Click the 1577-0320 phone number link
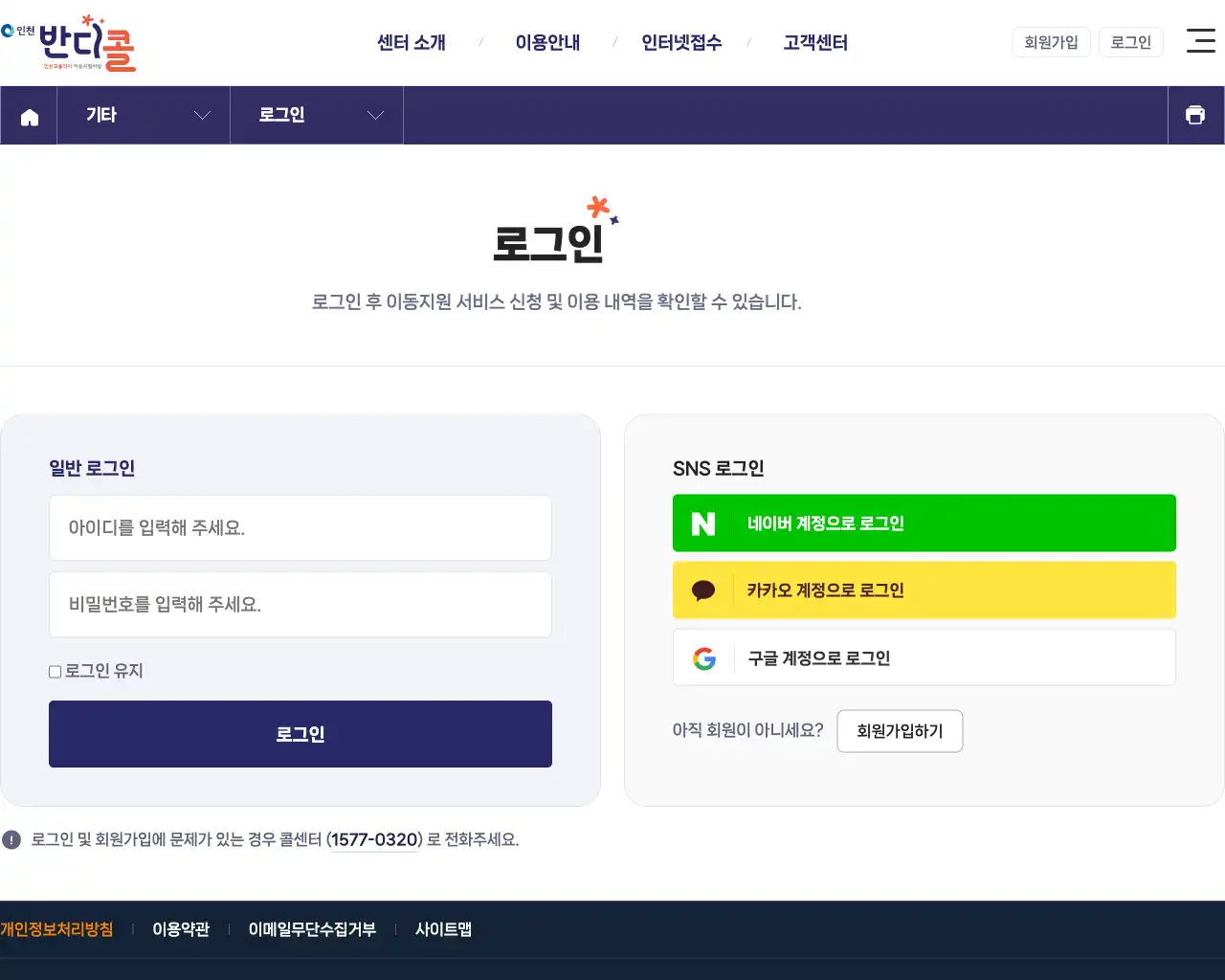Screen dimensions: 1225x980 click(x=375, y=840)
